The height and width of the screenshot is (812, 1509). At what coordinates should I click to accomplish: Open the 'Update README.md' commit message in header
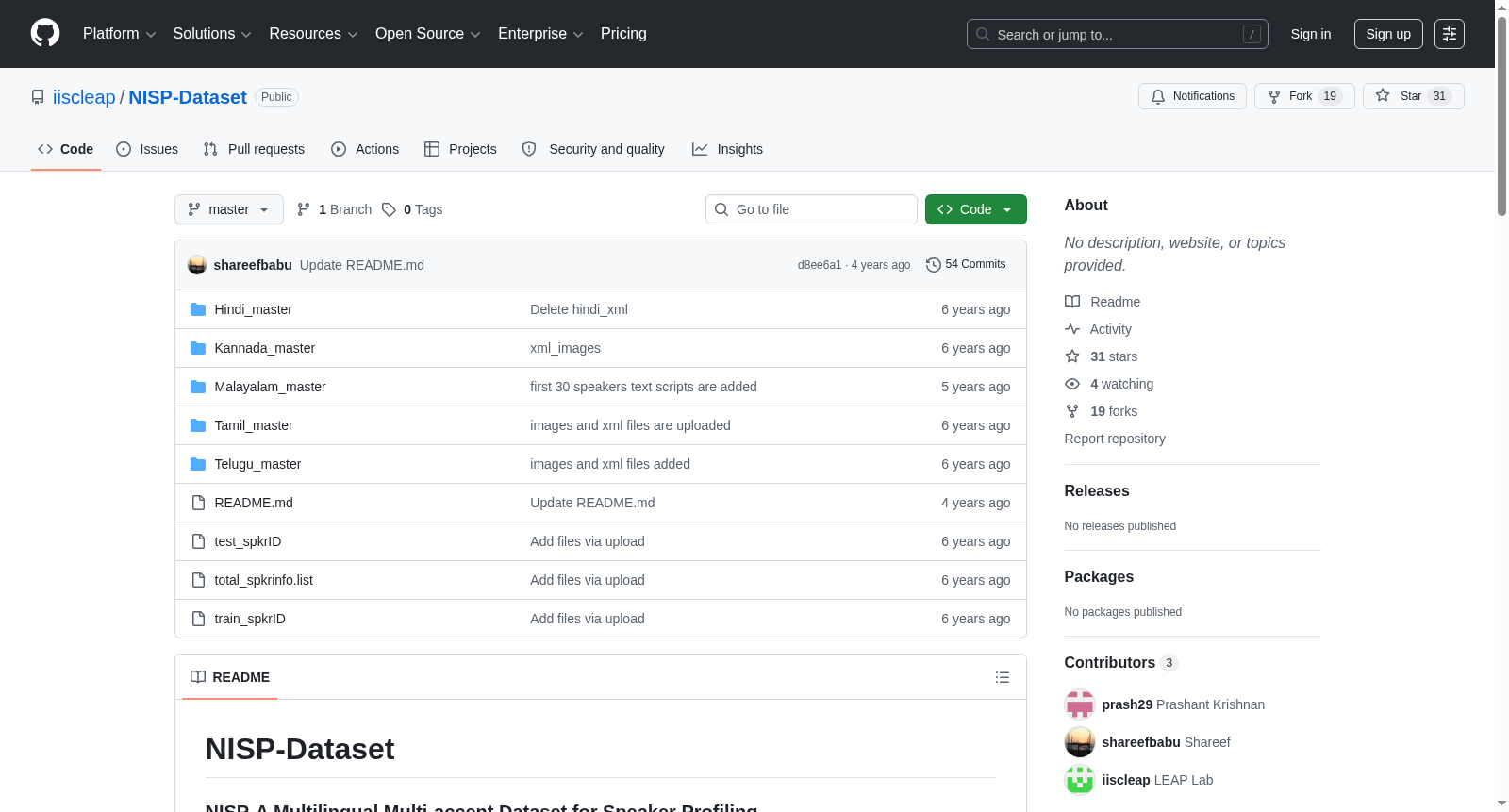[x=362, y=265]
